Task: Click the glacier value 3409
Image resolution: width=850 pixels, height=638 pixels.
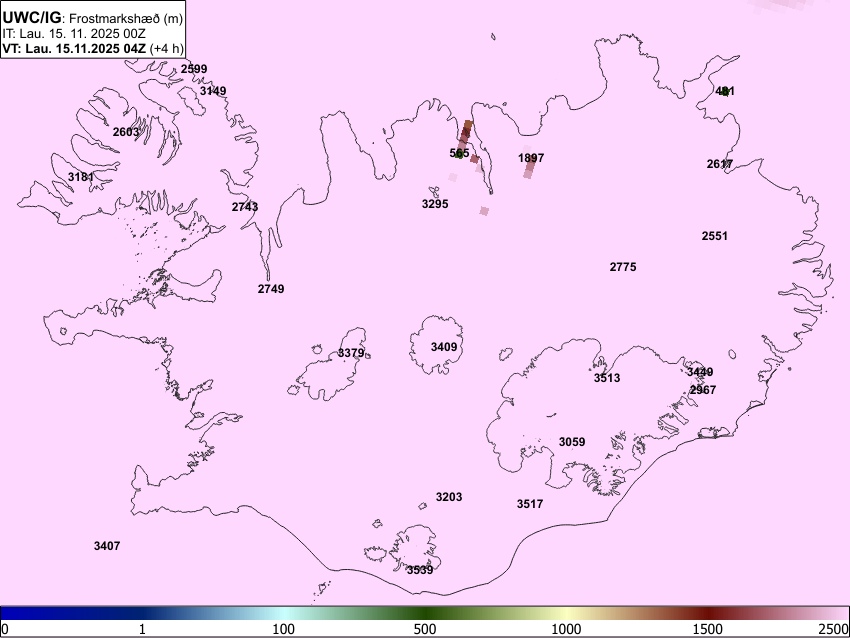Action: [x=443, y=347]
